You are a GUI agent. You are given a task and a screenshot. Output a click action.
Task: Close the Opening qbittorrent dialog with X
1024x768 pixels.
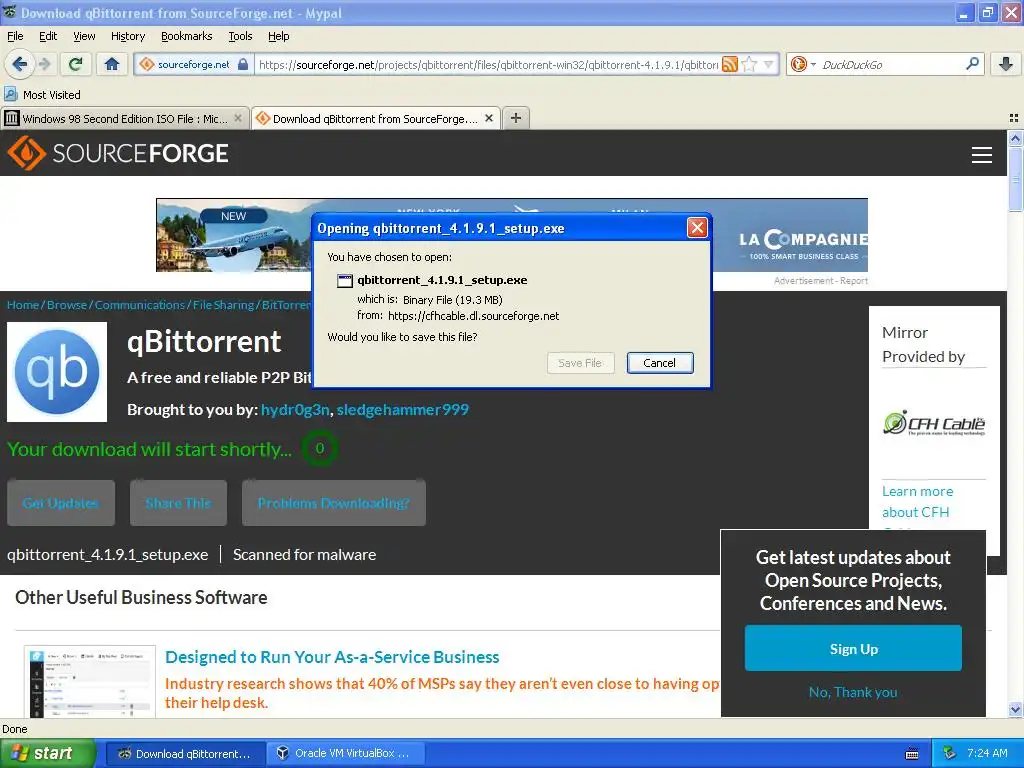pyautogui.click(x=697, y=228)
